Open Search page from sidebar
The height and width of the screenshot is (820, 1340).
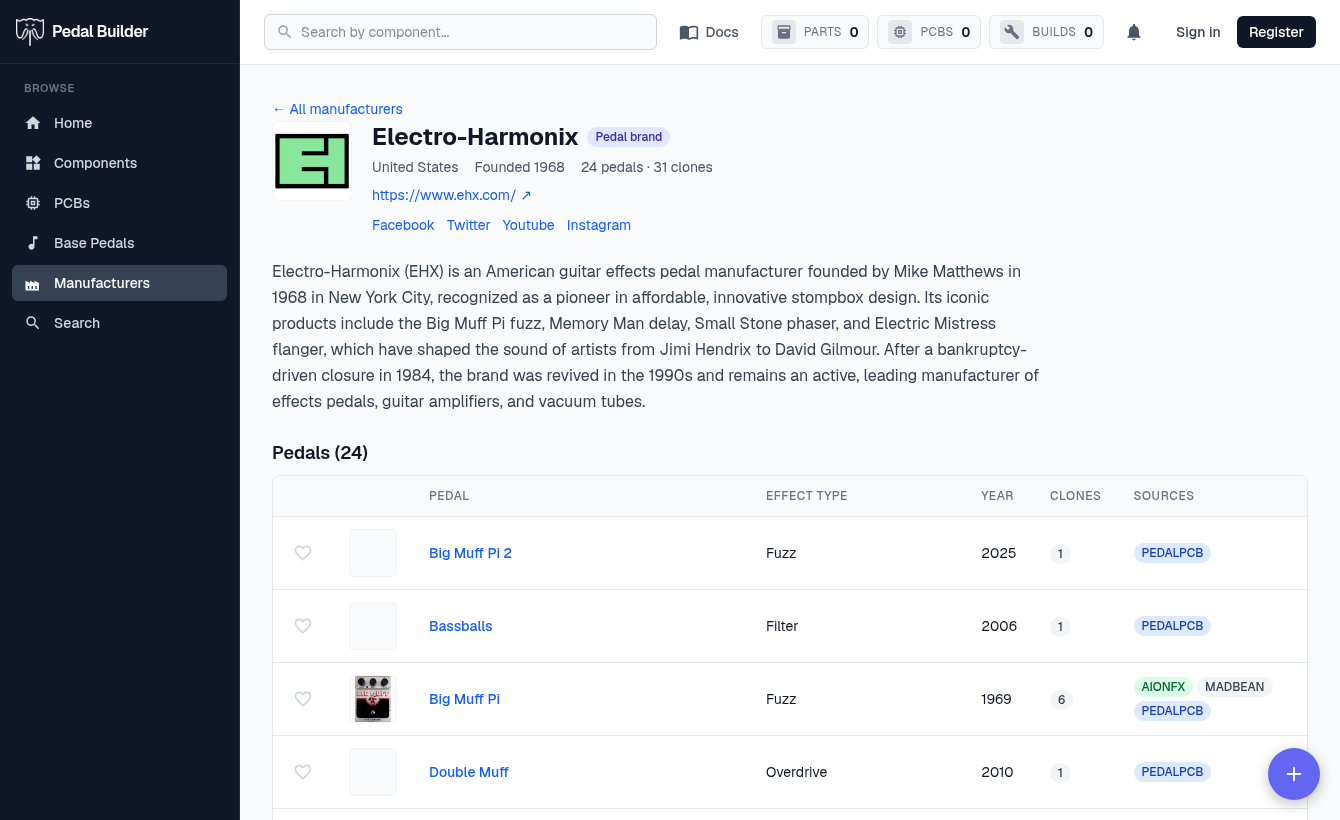click(x=119, y=323)
